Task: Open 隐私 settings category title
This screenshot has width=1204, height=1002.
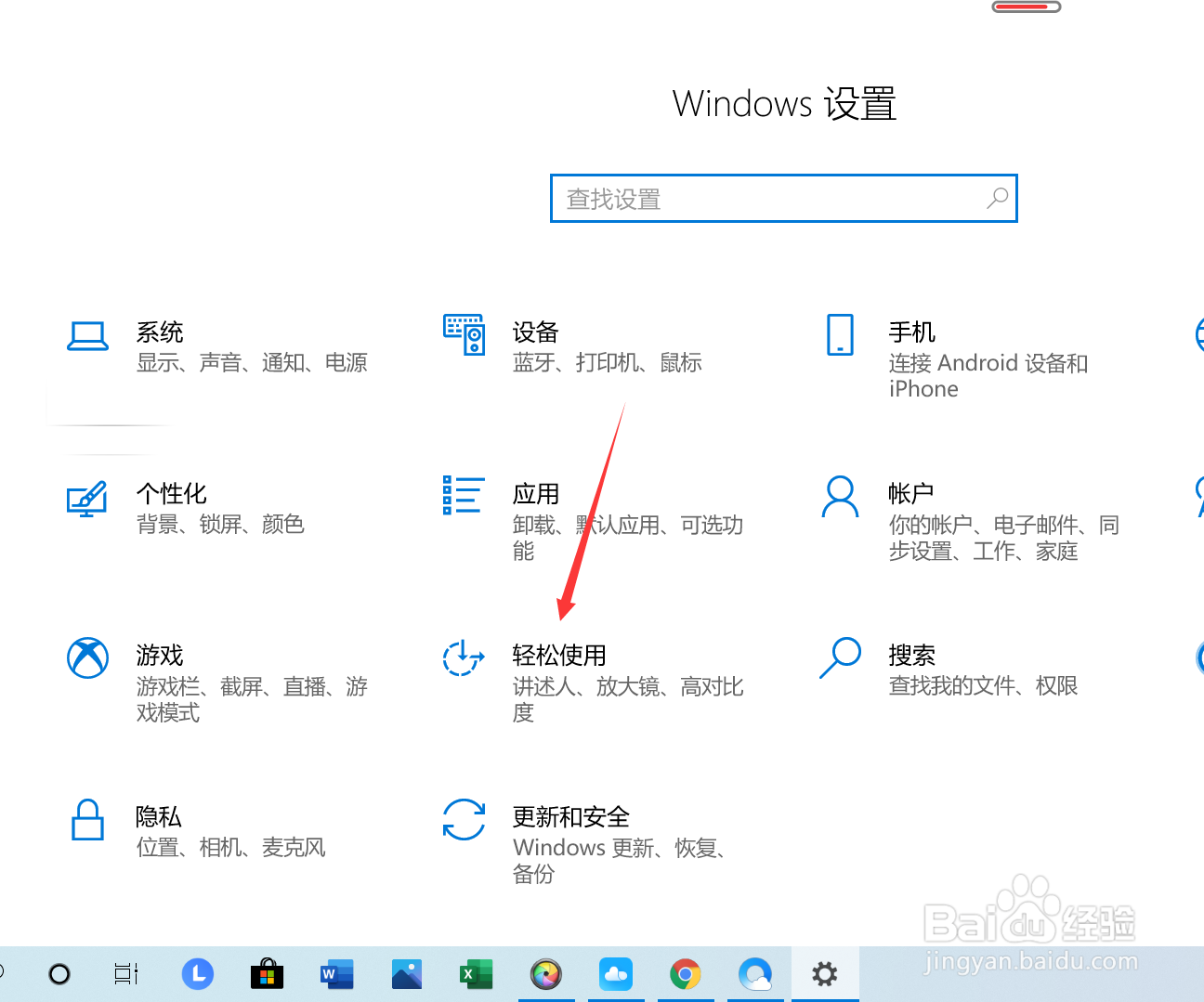Action: (x=159, y=816)
